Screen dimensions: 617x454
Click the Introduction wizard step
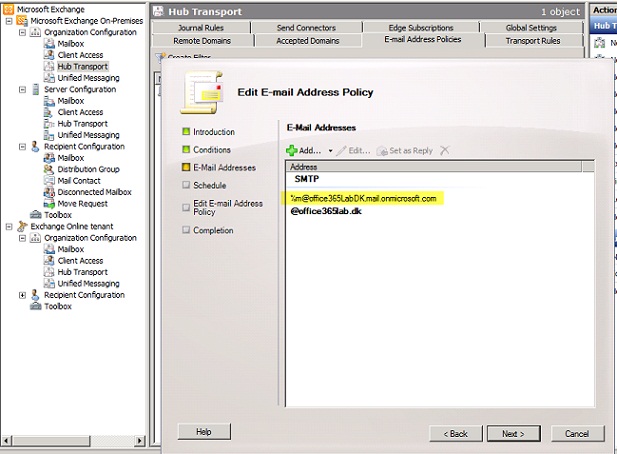[x=209, y=132]
